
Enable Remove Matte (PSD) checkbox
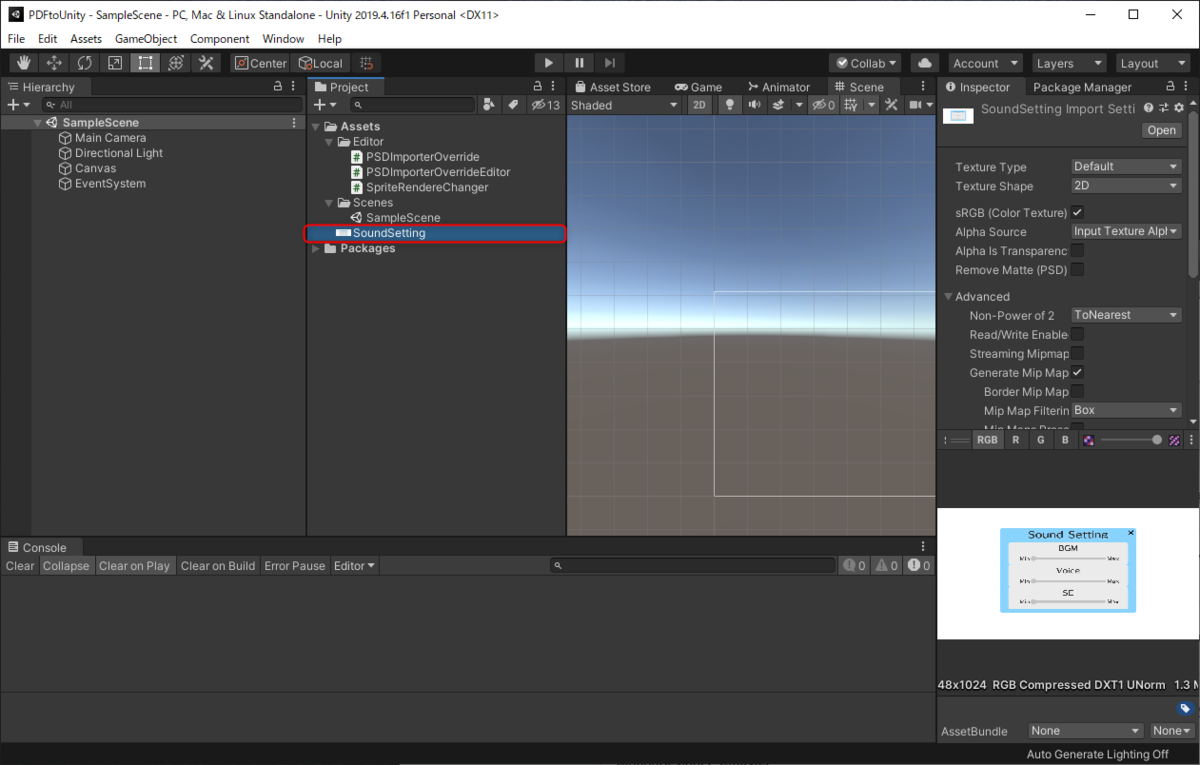[1078, 270]
